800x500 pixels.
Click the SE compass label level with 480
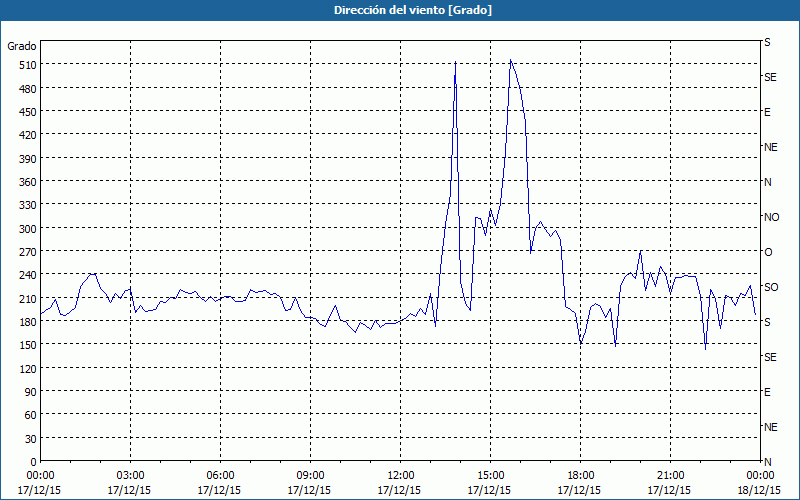[770, 77]
